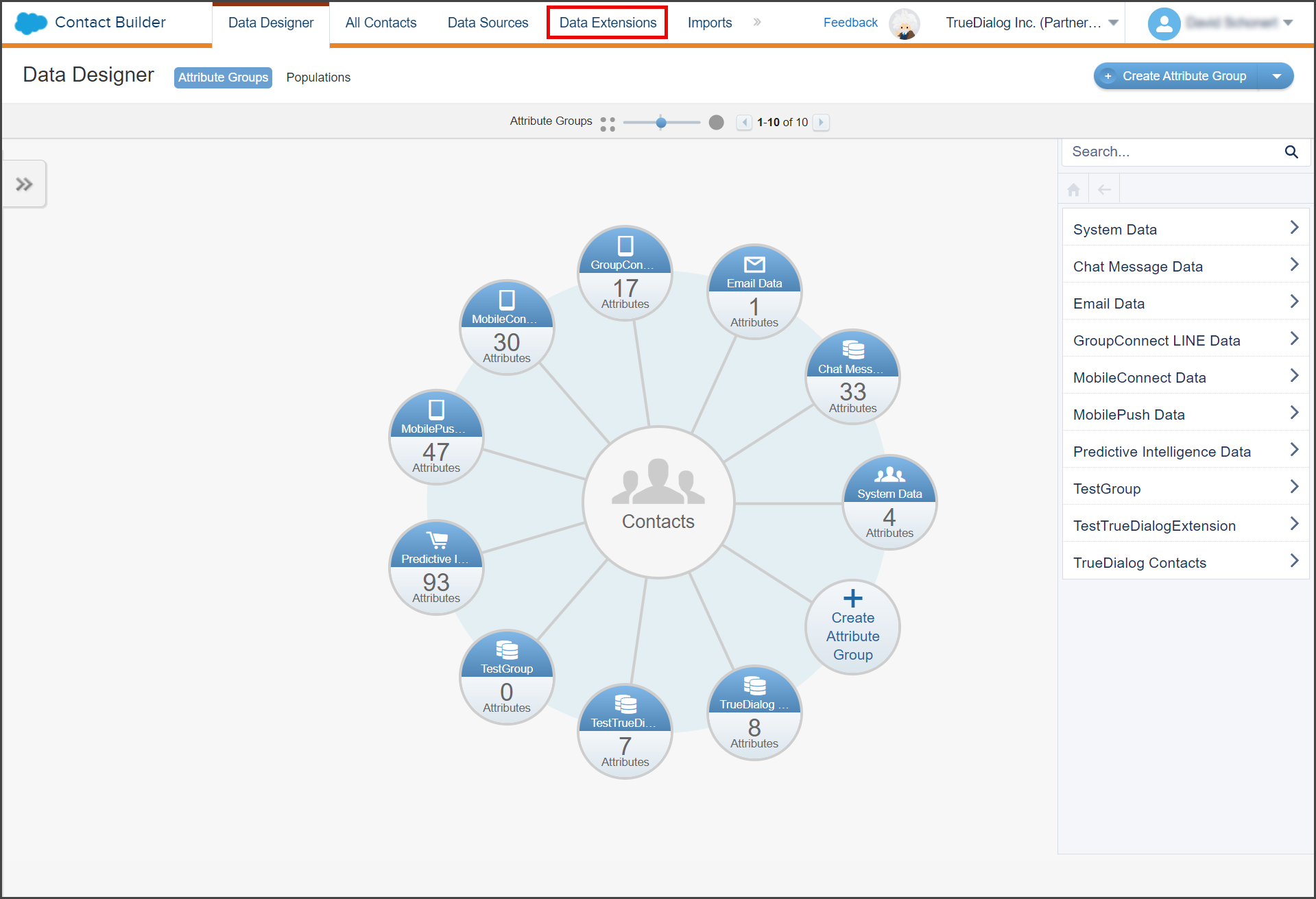Open the TrueDialog Inc. account dropdown
This screenshot has width=1316, height=899.
coord(1032,23)
